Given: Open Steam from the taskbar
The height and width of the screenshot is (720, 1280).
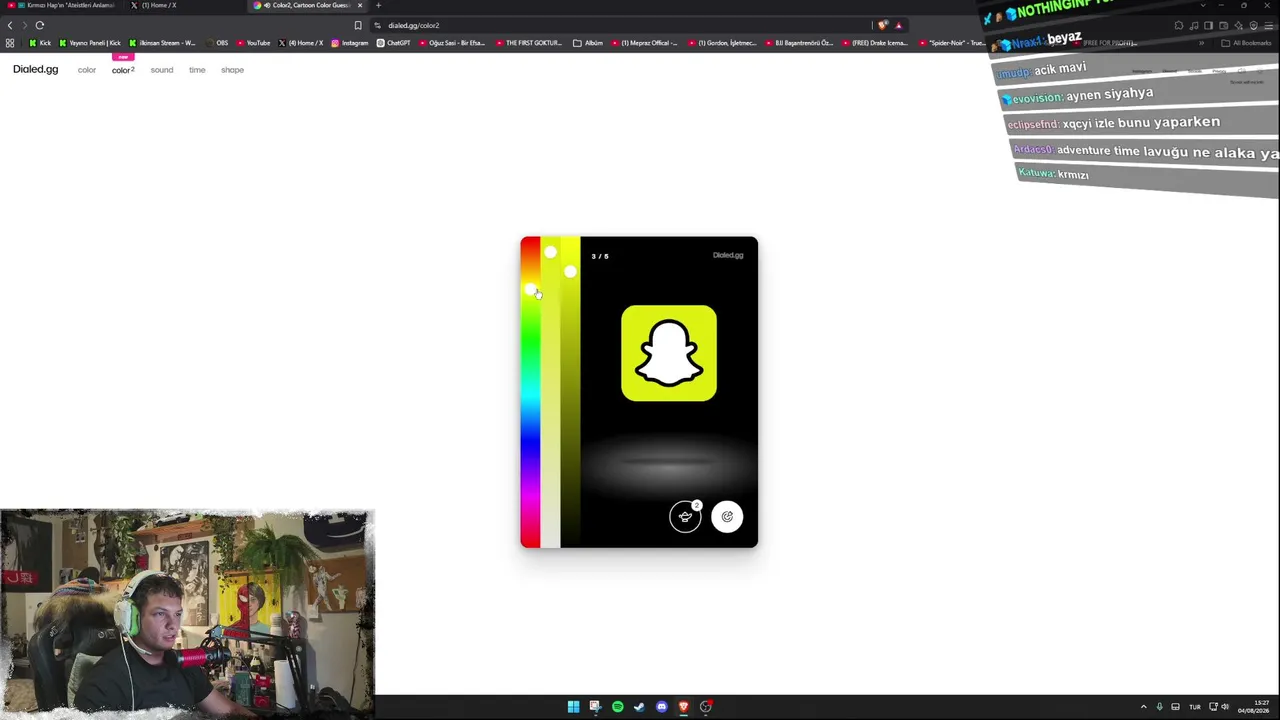Looking at the screenshot, I should (639, 707).
